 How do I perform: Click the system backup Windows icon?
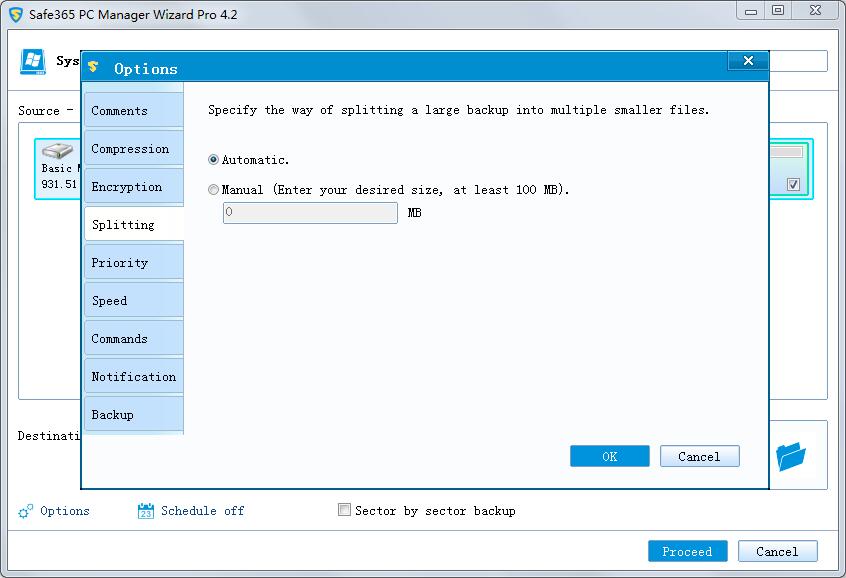[x=34, y=61]
